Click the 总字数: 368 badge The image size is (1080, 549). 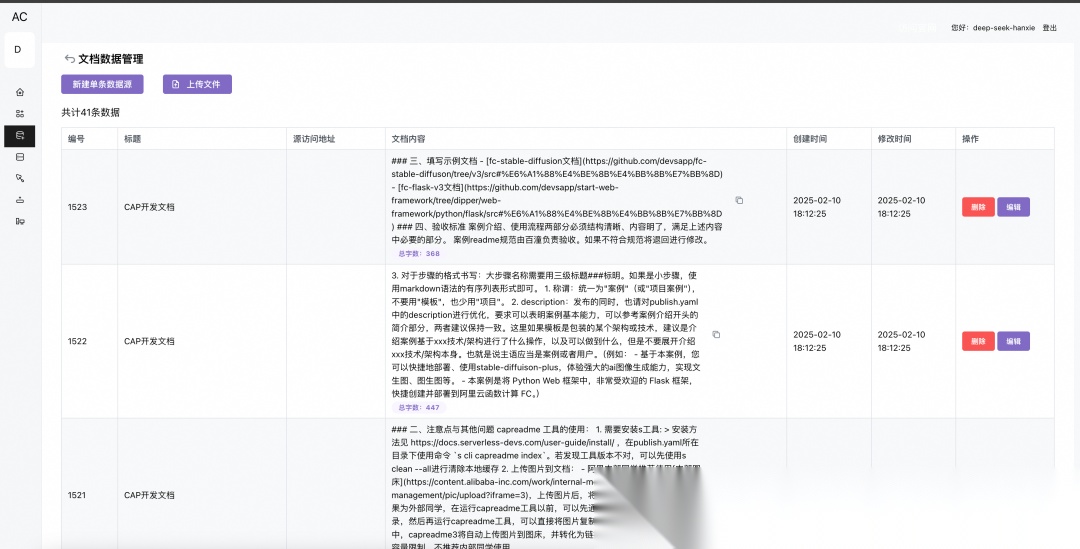419,253
